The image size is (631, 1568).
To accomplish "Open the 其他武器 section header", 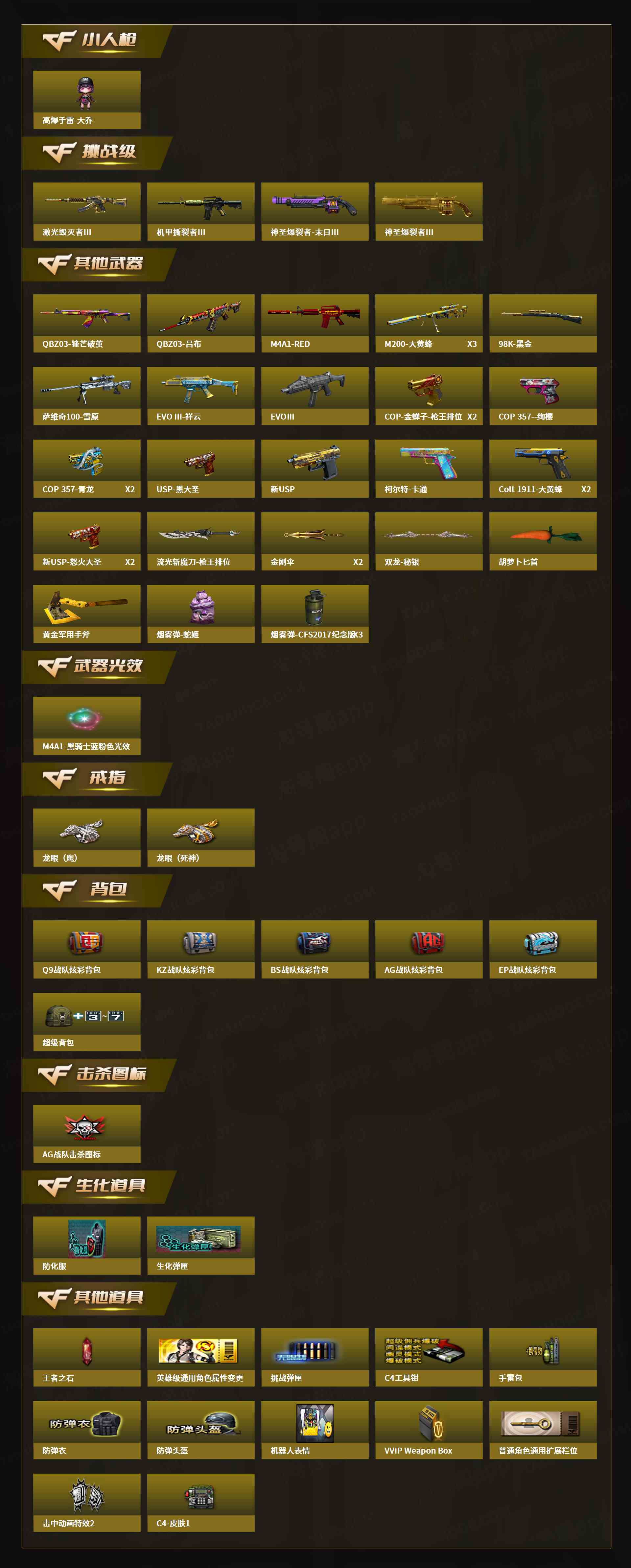I will coord(99,265).
